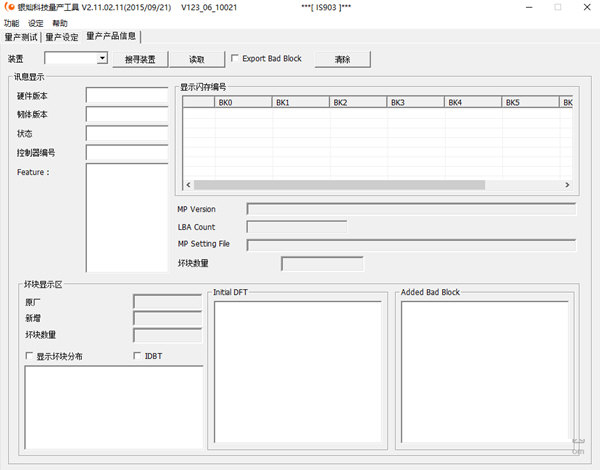
Task: Open the 功能 menu
Action: (11, 23)
